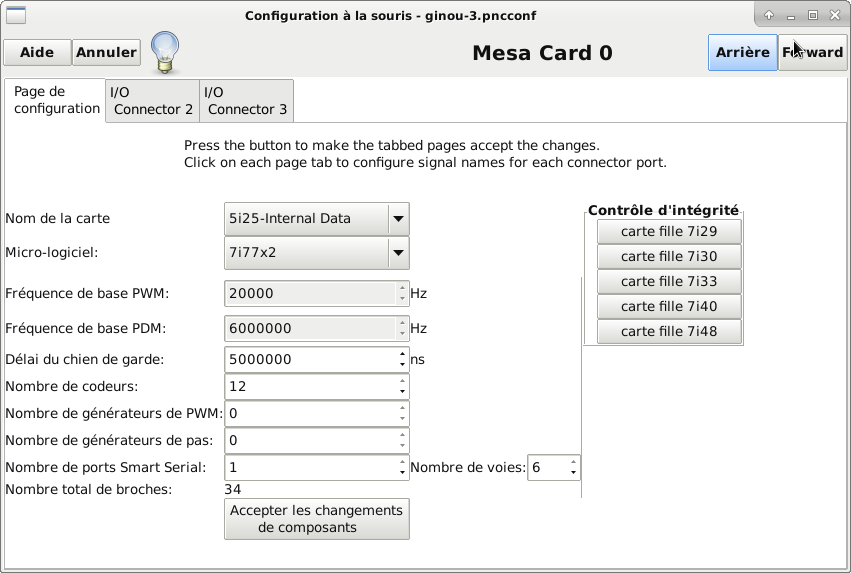The height and width of the screenshot is (573, 851).
Task: Decrease the Délai du chien de garde value
Action: (402, 364)
